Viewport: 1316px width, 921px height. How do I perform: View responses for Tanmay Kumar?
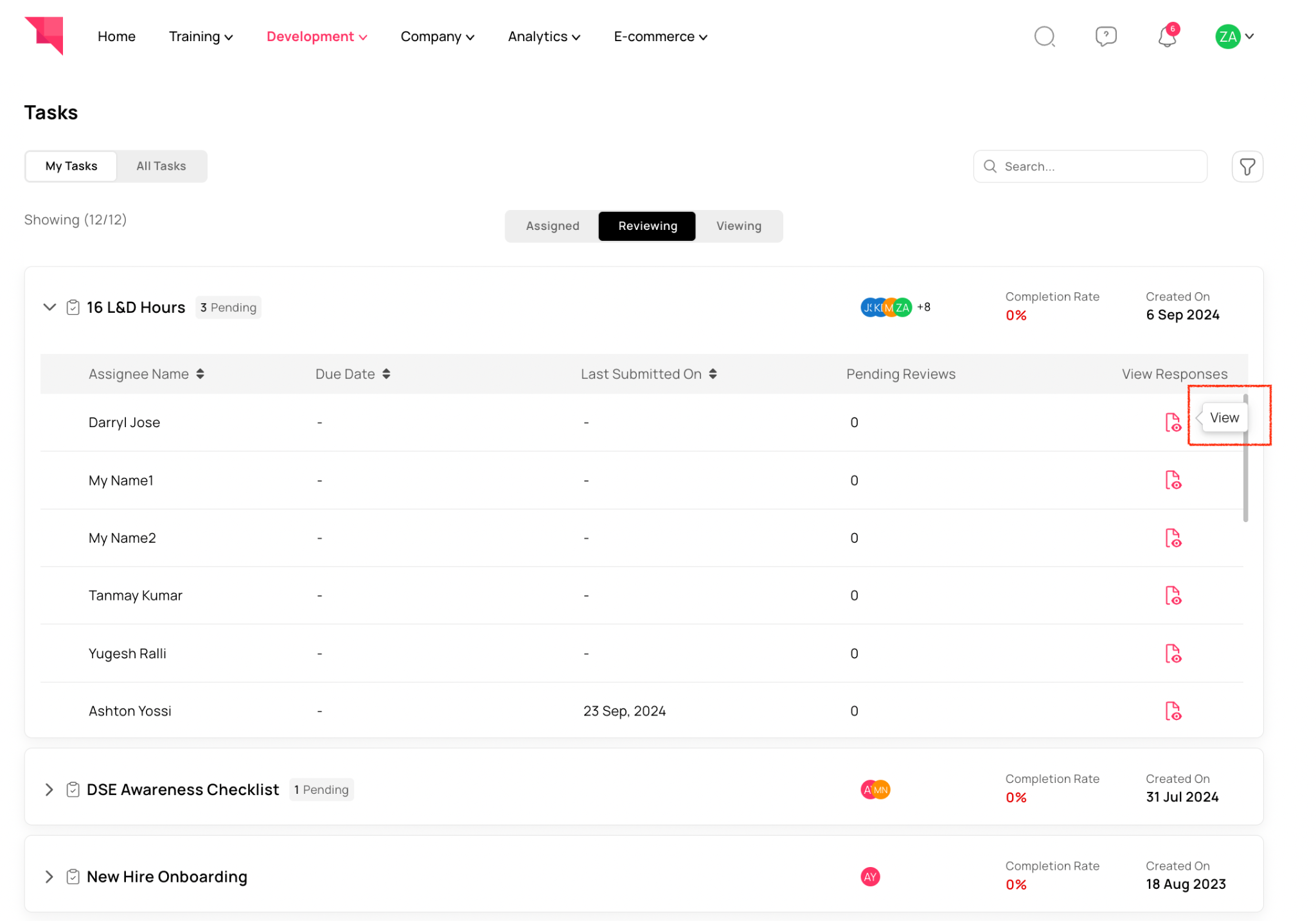pyautogui.click(x=1173, y=595)
